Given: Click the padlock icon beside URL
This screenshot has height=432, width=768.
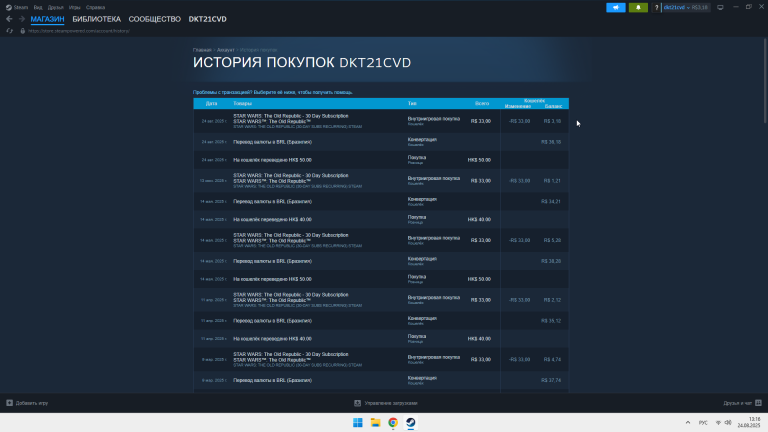Looking at the screenshot, I should (x=23, y=31).
